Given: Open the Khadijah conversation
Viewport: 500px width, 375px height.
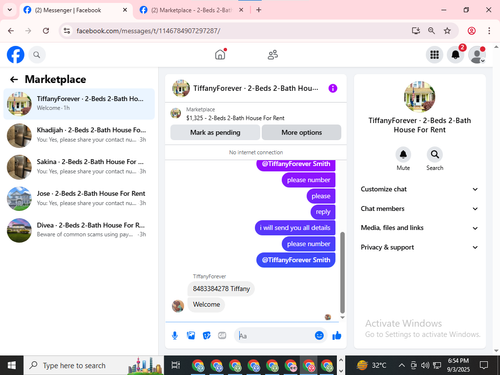Looking at the screenshot, I should point(79,135).
